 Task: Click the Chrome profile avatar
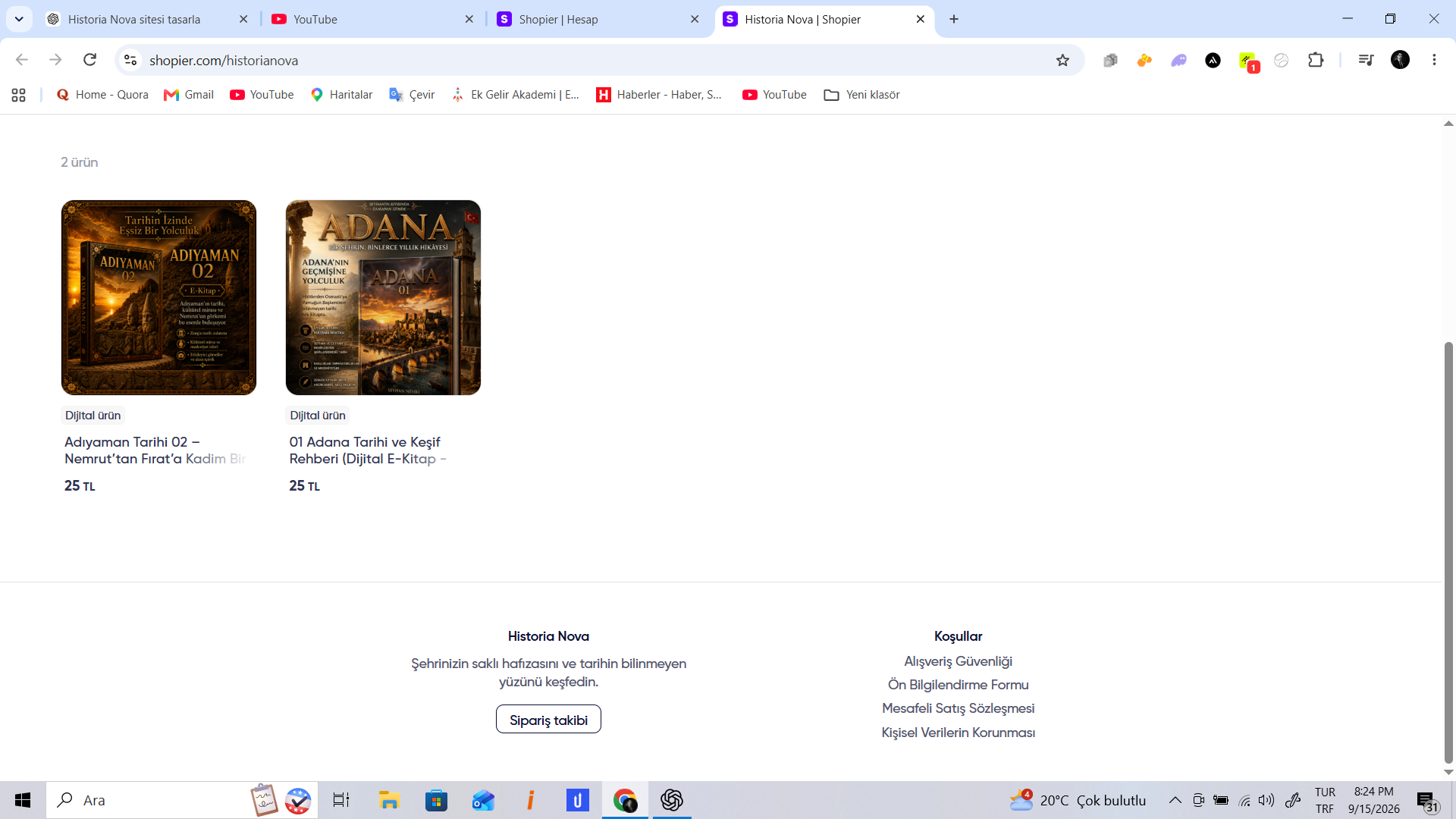(1400, 60)
